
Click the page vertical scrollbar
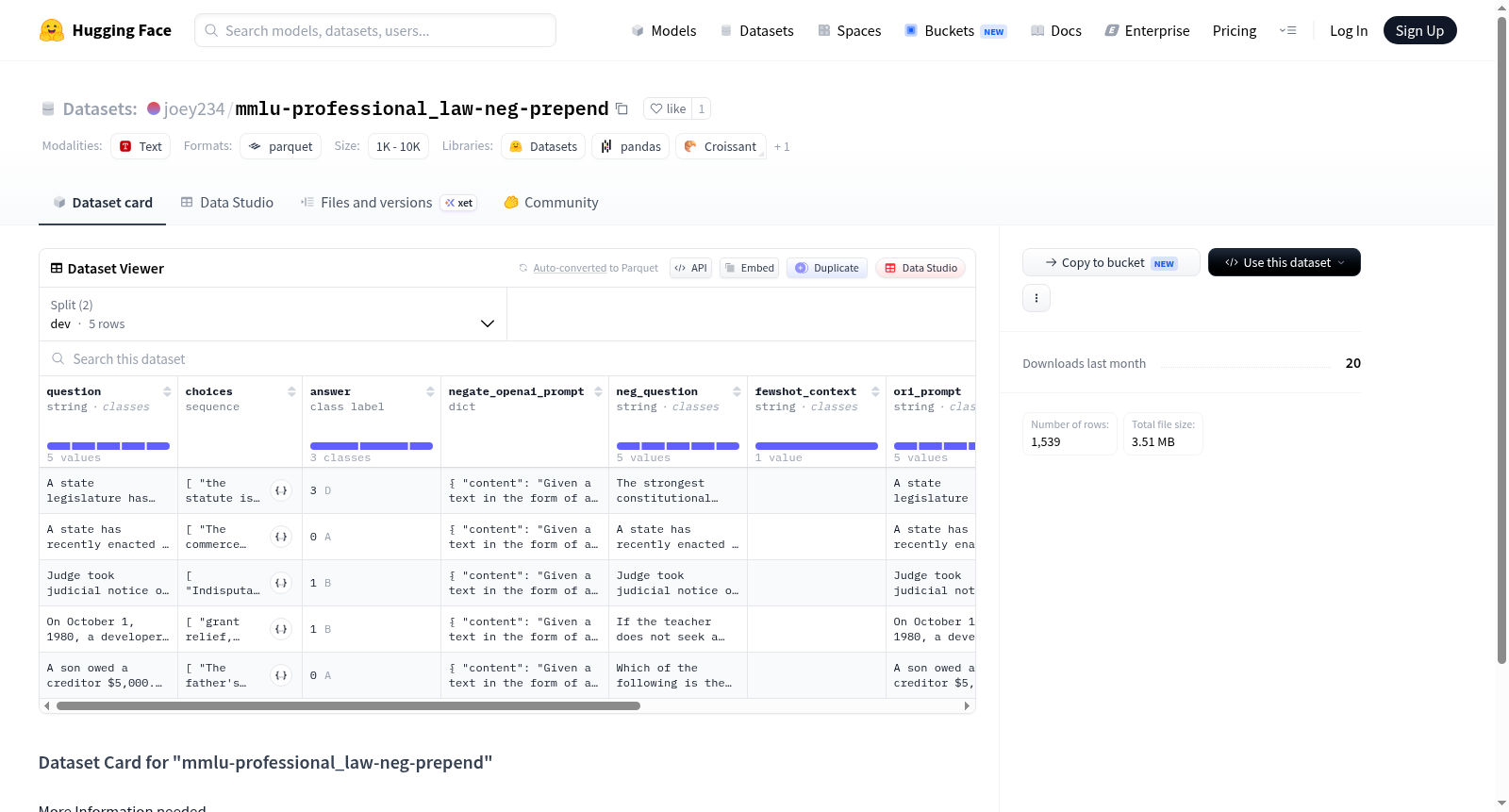point(1501,340)
